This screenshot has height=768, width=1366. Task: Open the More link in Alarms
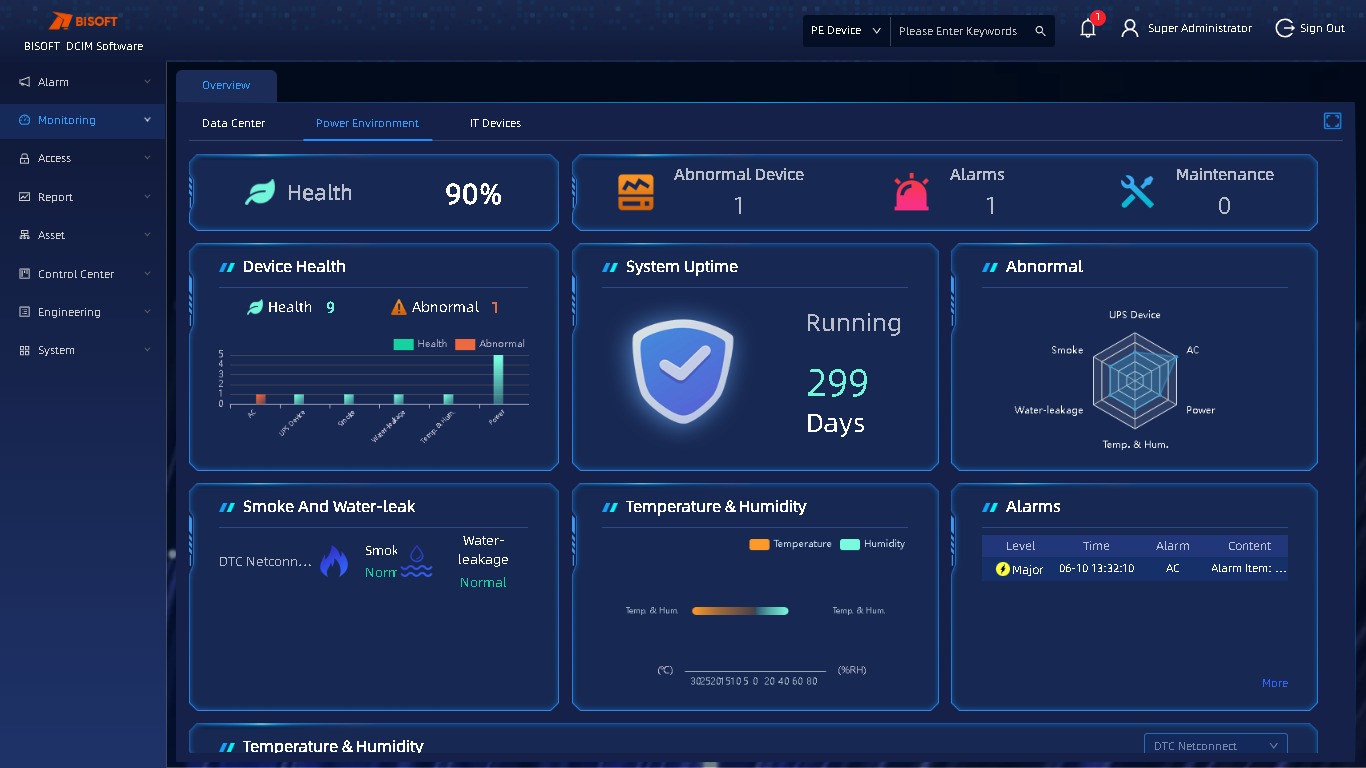click(1274, 683)
